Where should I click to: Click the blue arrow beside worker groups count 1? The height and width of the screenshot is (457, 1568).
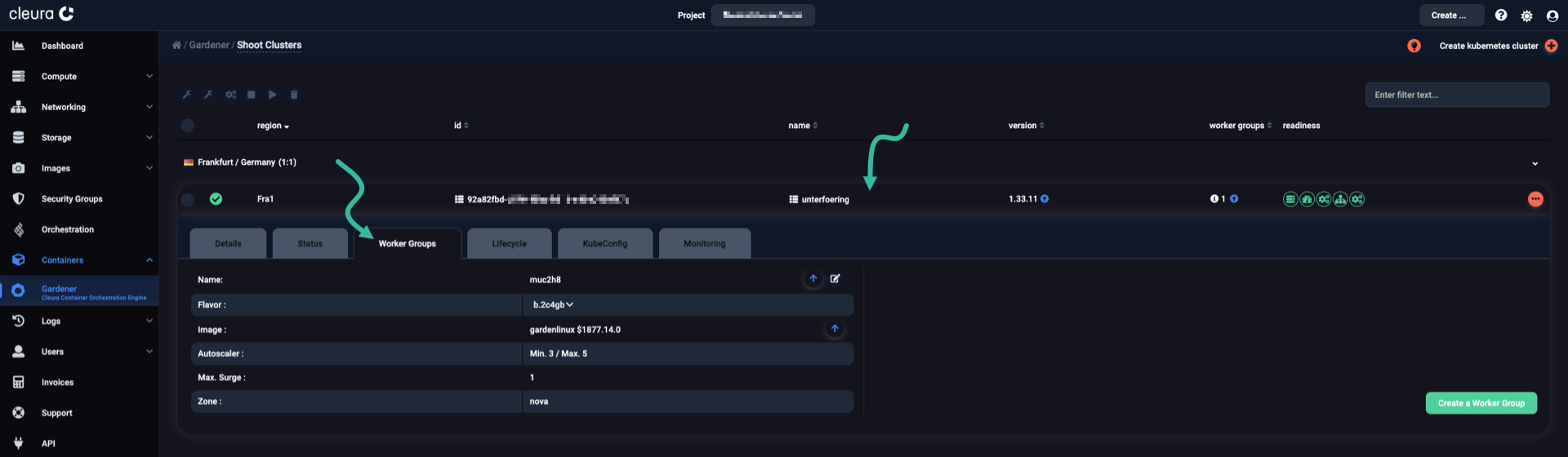point(1234,199)
